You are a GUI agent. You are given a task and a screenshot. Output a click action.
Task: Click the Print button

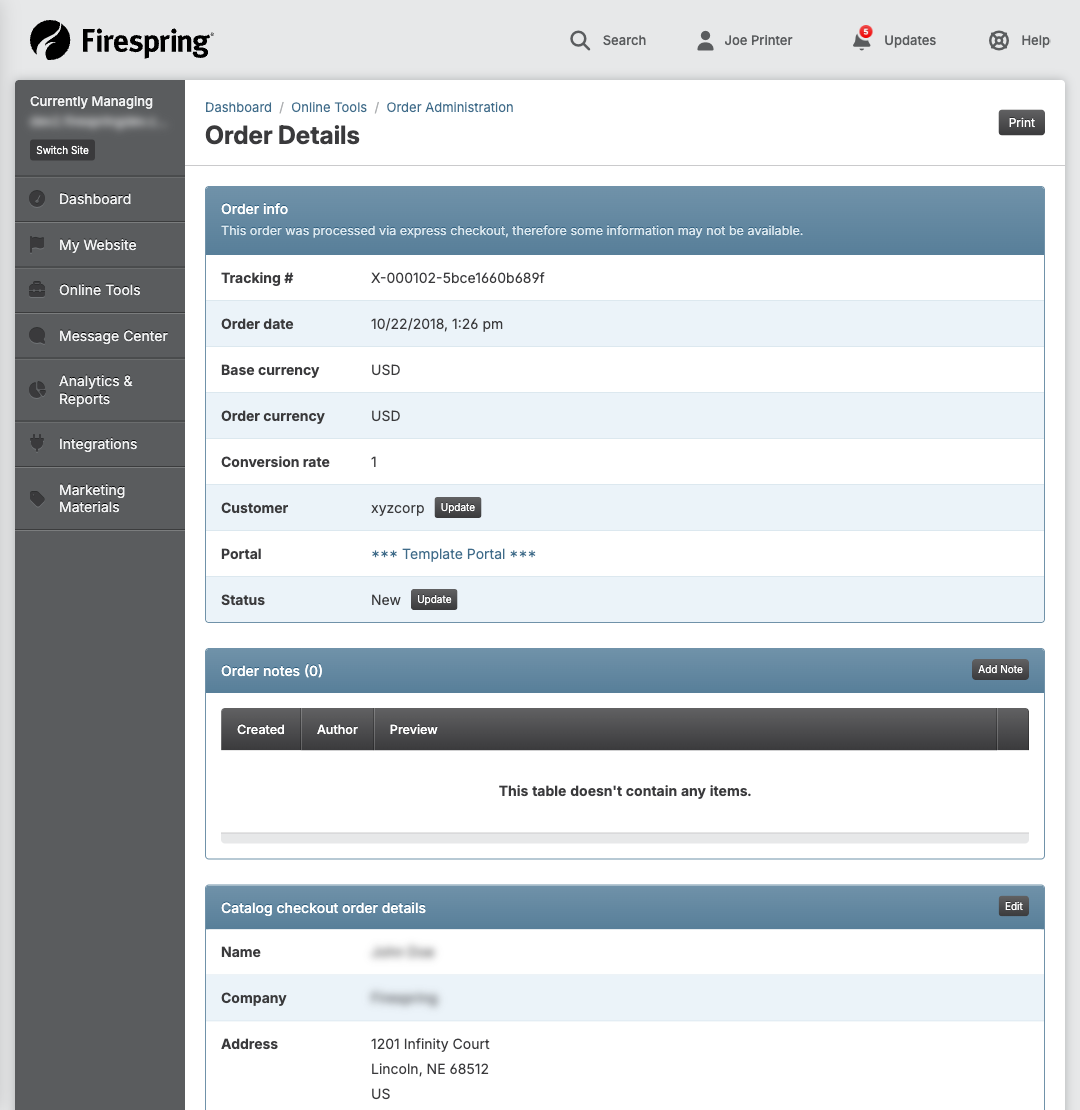coord(1021,122)
